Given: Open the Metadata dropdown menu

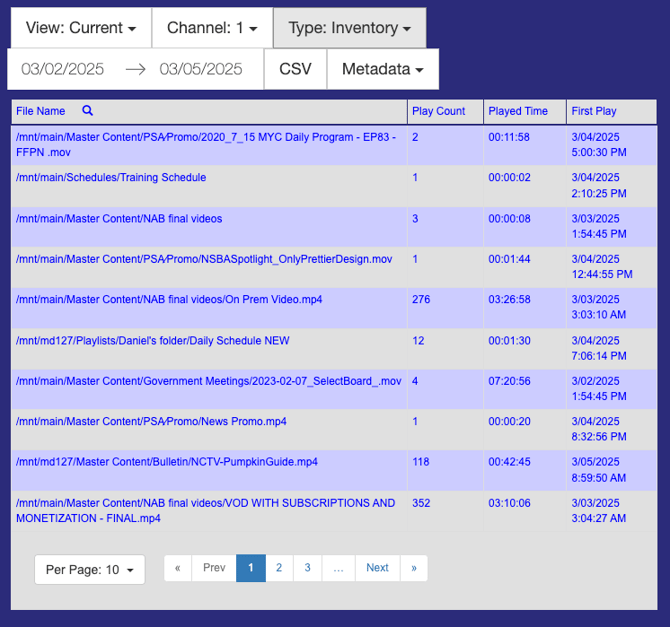Looking at the screenshot, I should 382,69.
